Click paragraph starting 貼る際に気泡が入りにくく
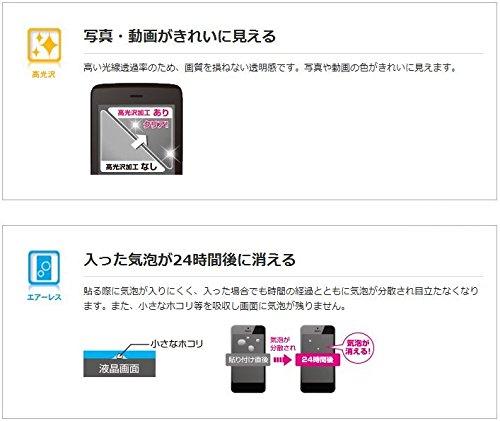Screen dimensions: 500x421 pos(281,298)
